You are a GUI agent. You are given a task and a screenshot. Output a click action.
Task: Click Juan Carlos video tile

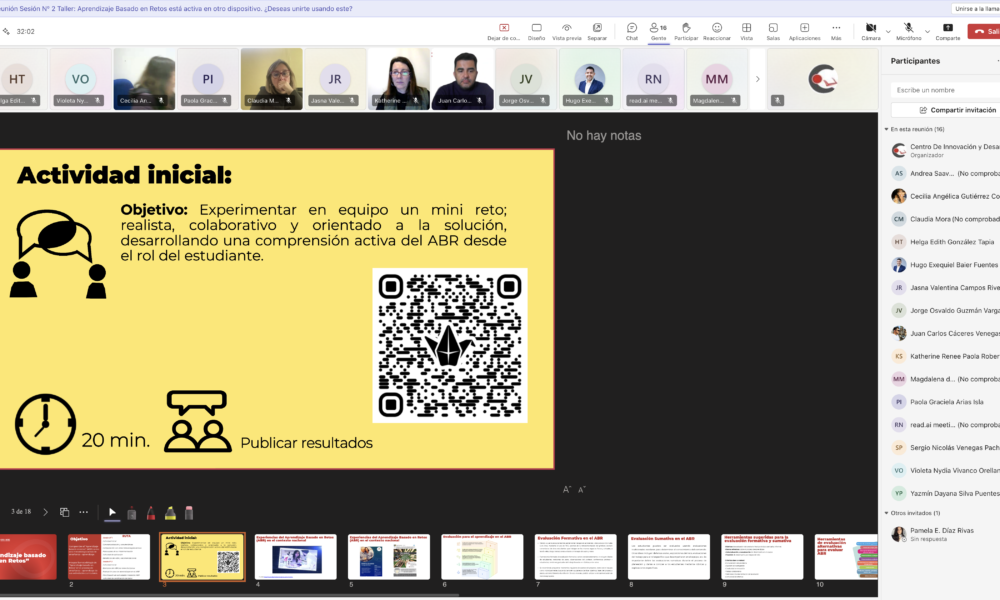462,78
